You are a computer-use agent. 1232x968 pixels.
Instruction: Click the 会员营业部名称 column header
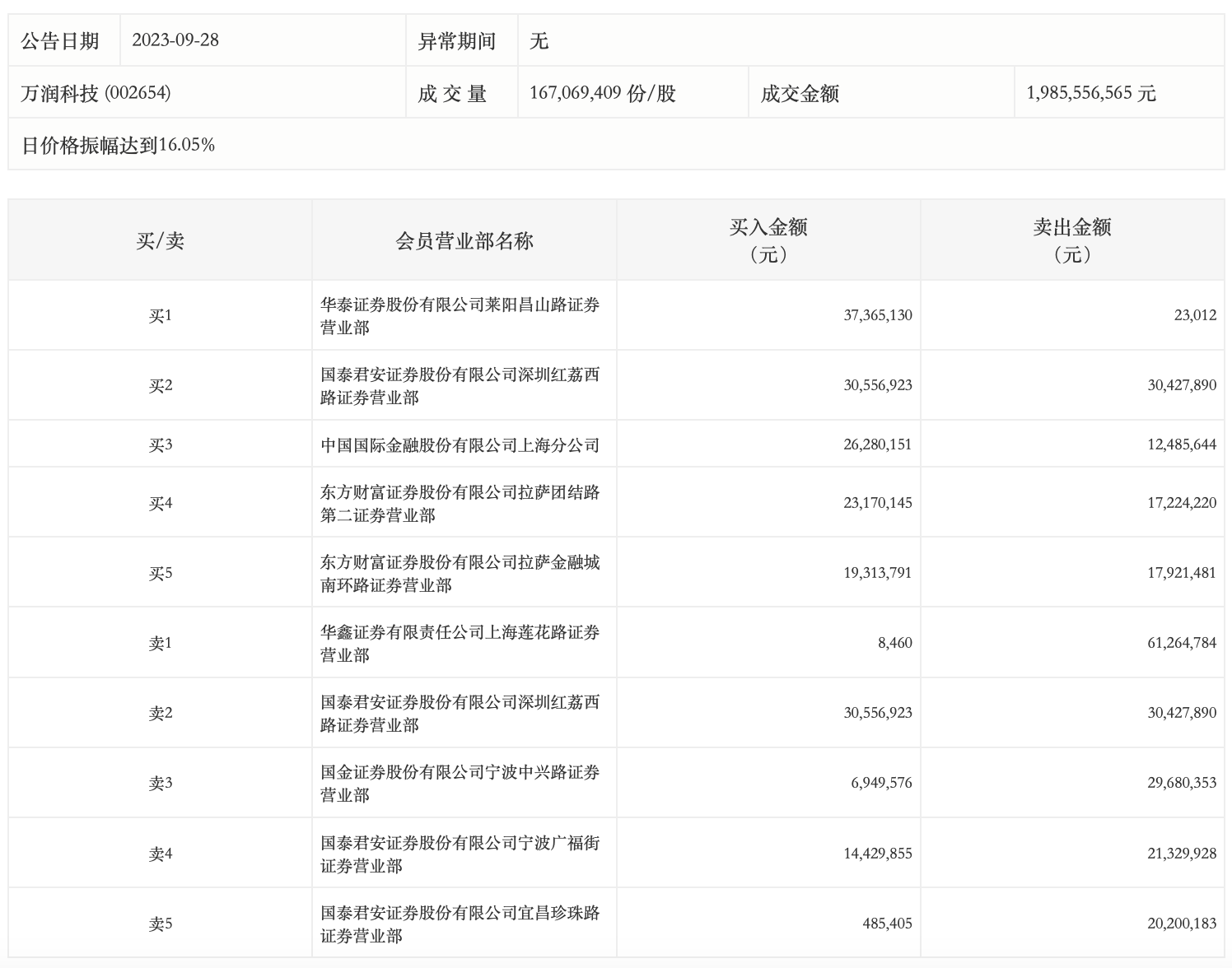point(464,240)
